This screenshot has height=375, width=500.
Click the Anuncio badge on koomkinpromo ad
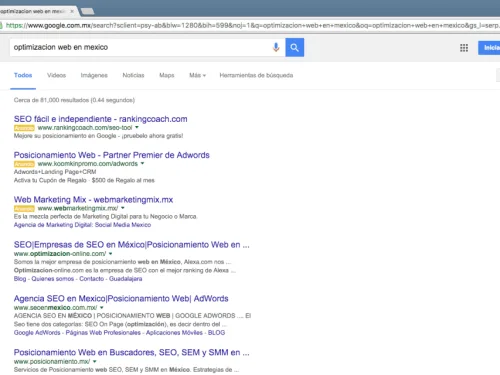[24, 164]
